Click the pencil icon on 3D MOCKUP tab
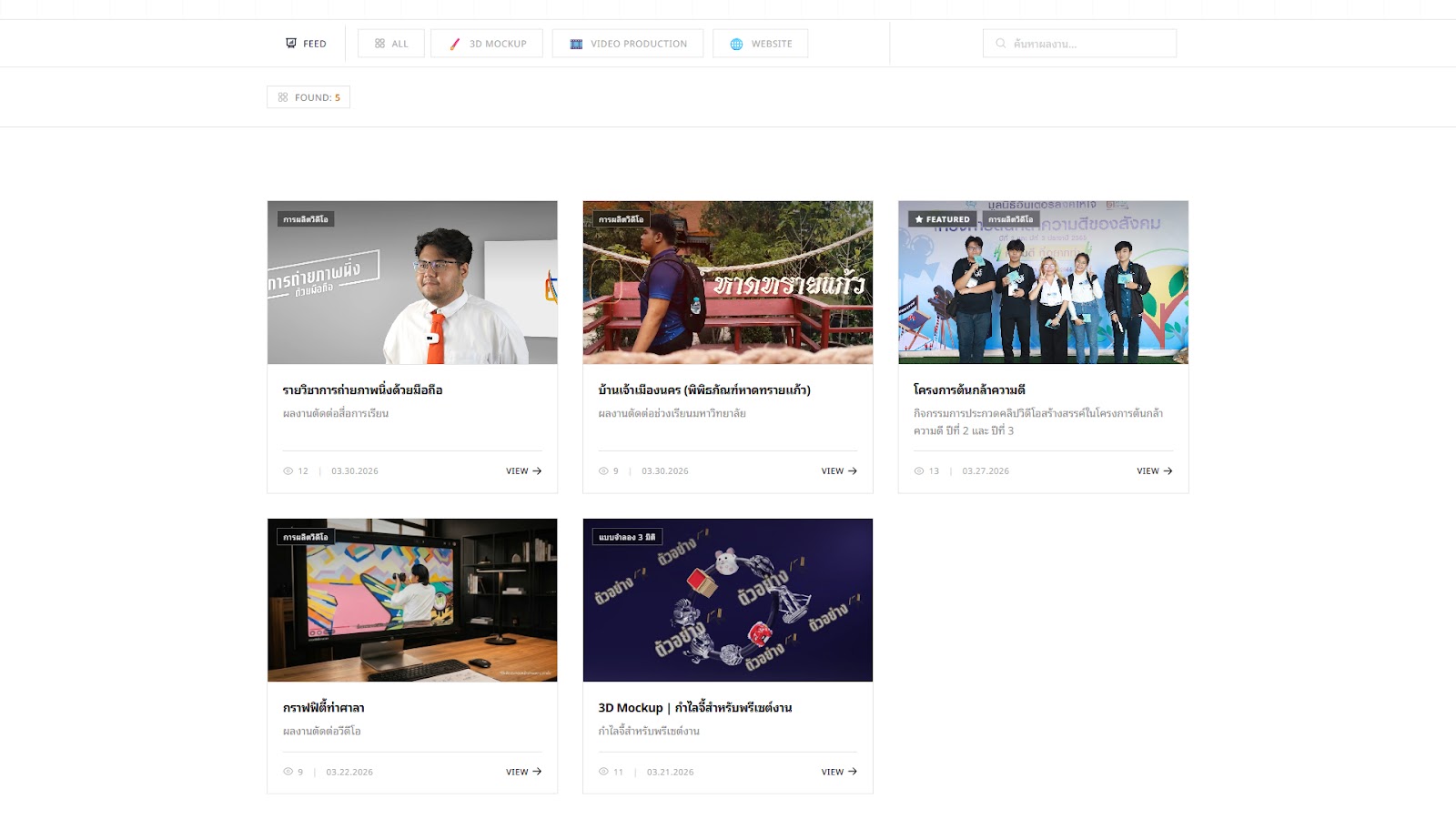Image resolution: width=1456 pixels, height=819 pixels. pyautogui.click(x=455, y=44)
